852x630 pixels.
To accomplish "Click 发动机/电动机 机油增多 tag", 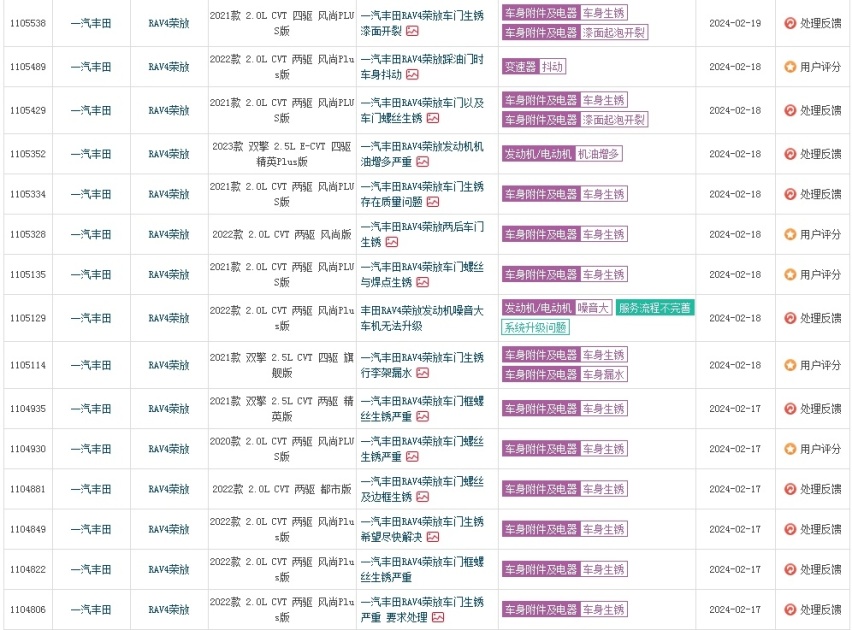I will 562,154.
